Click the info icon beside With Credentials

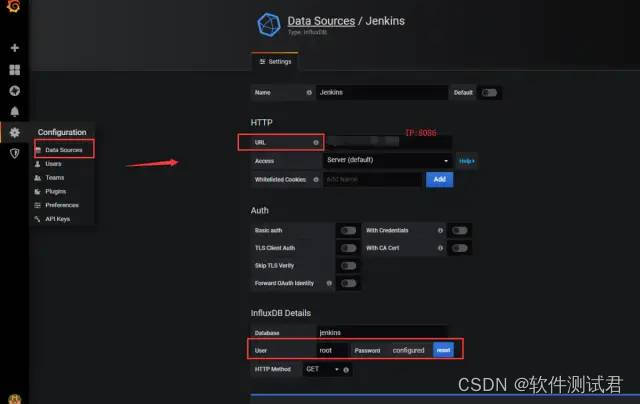pos(440,231)
